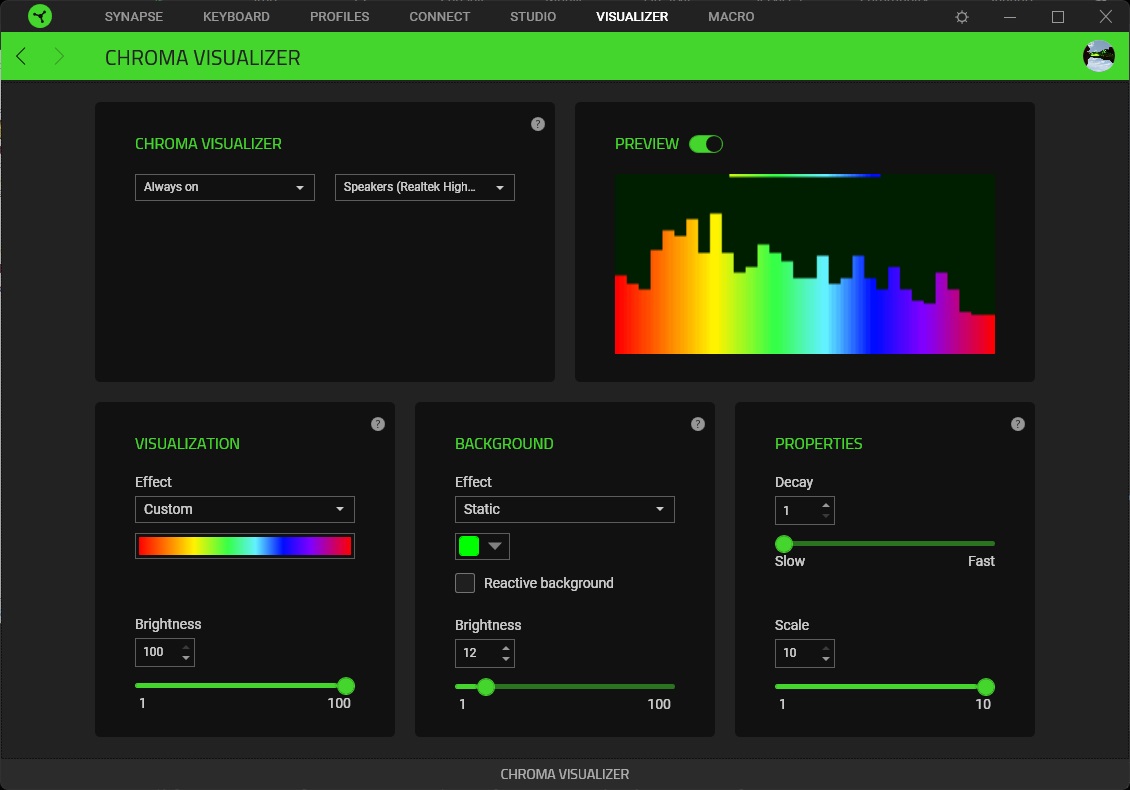The image size is (1130, 790).
Task: Click the Scale slider handle
Action: pyautogui.click(x=986, y=687)
